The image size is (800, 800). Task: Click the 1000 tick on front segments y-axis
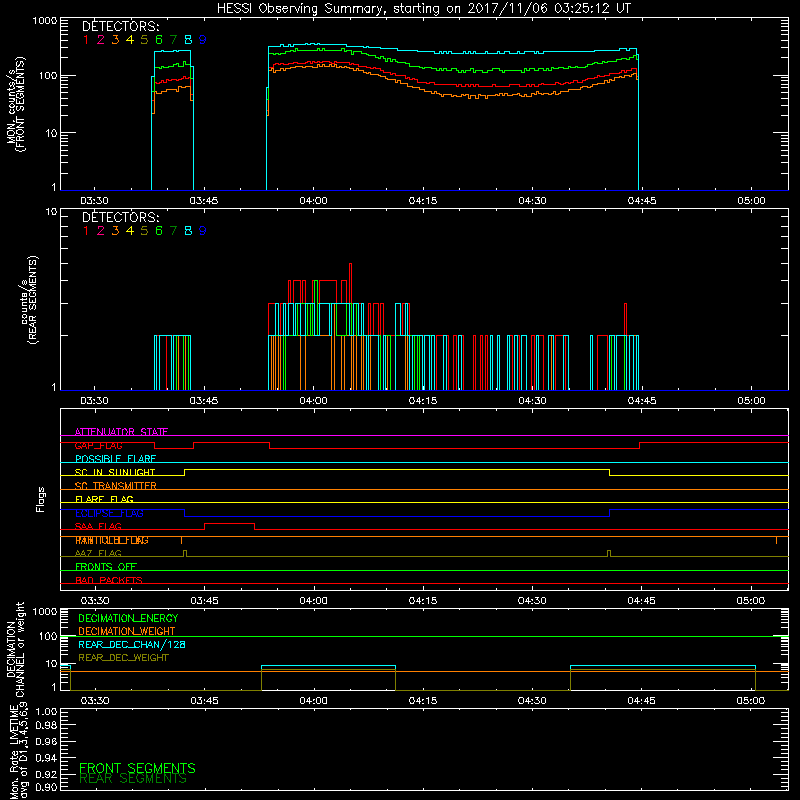(44, 21)
